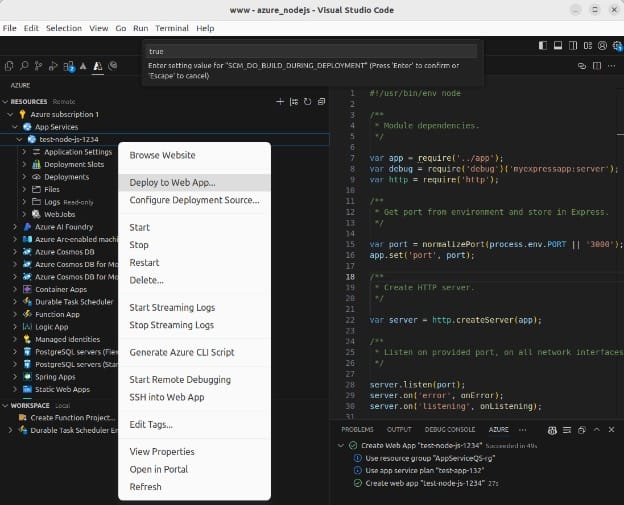Image resolution: width=624 pixels, height=505 pixels.
Task: Switch to the PROBLEMS tab
Action: [x=357, y=430]
